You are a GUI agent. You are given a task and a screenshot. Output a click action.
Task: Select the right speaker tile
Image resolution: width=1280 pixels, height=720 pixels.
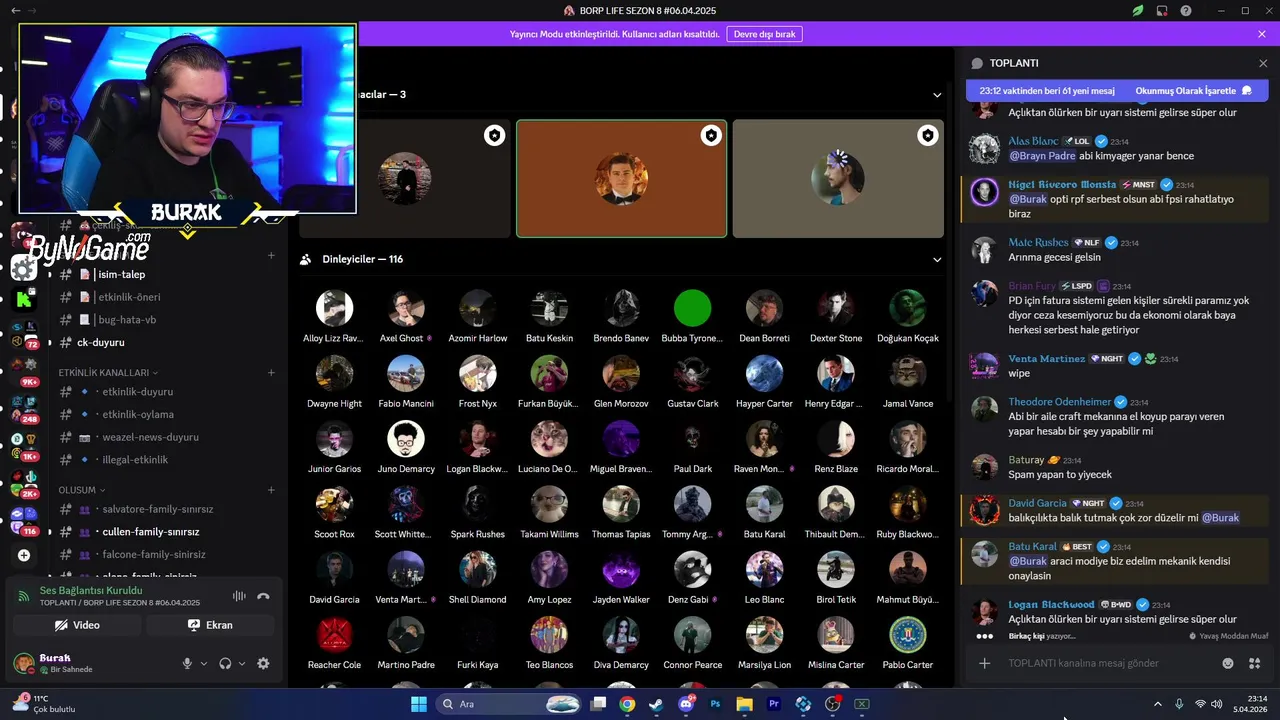coord(838,179)
